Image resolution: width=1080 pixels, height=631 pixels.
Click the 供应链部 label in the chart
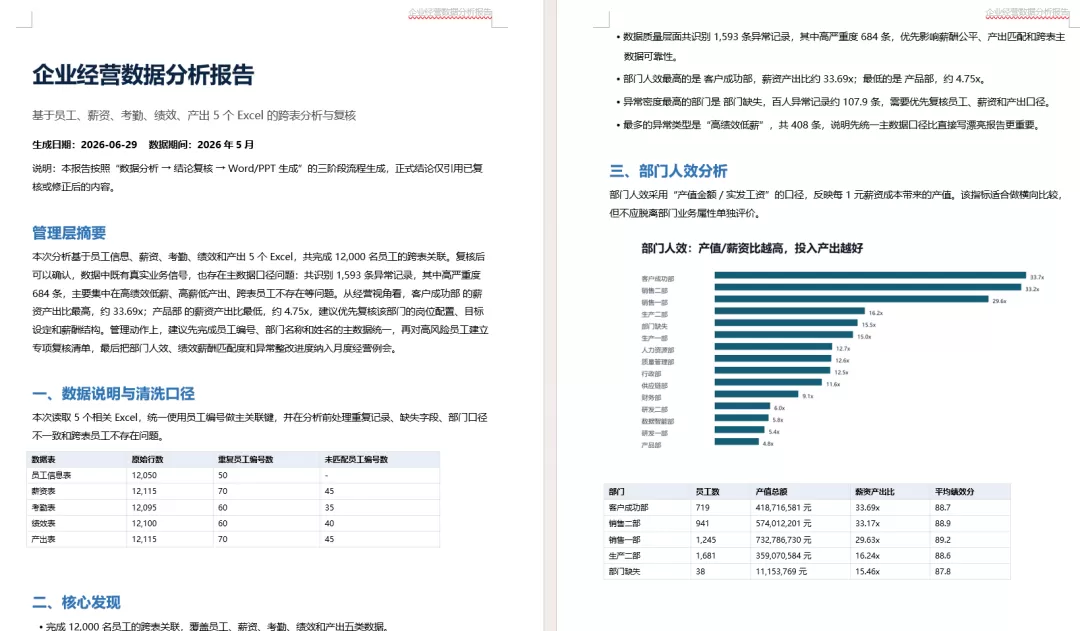[x=654, y=386]
